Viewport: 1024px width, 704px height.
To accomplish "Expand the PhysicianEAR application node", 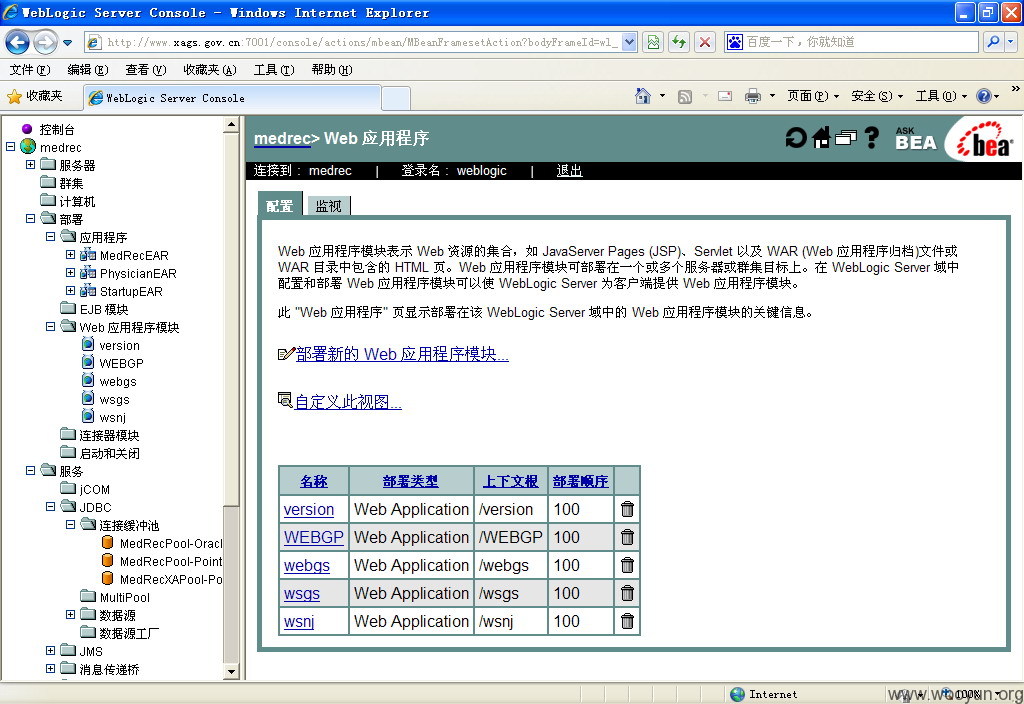I will coord(71,273).
